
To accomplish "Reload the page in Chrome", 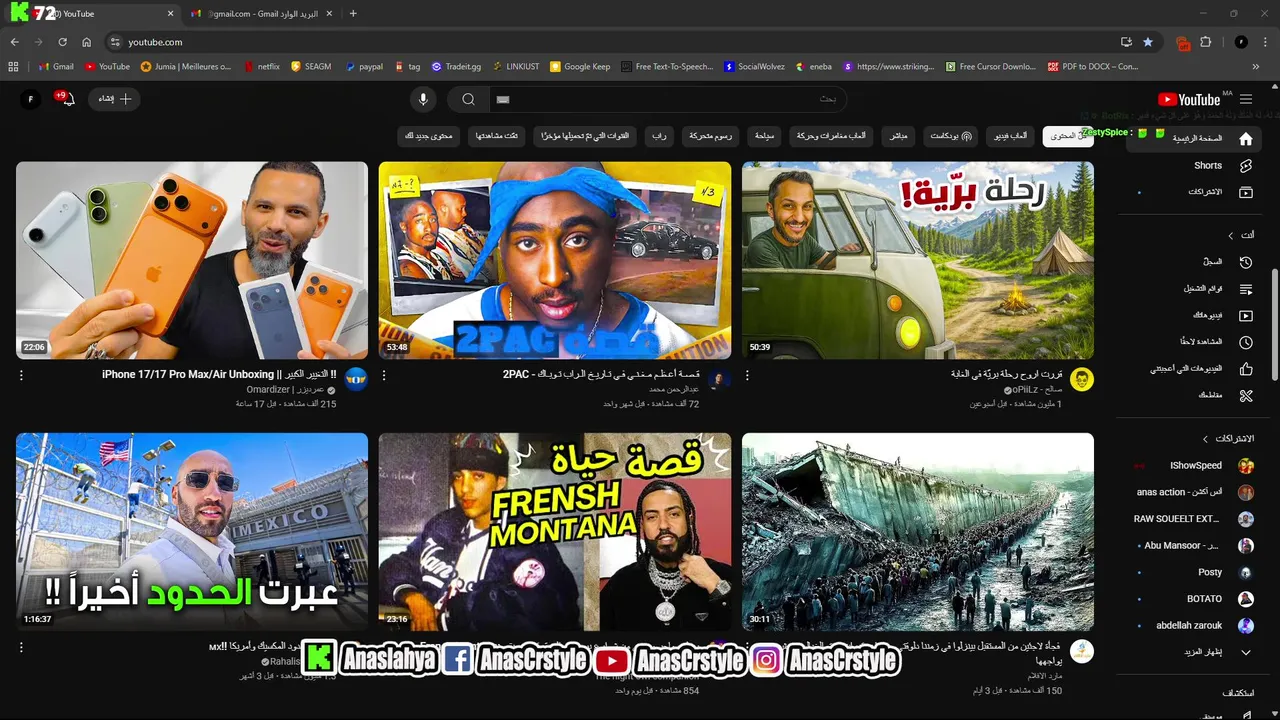I will click(x=62, y=42).
